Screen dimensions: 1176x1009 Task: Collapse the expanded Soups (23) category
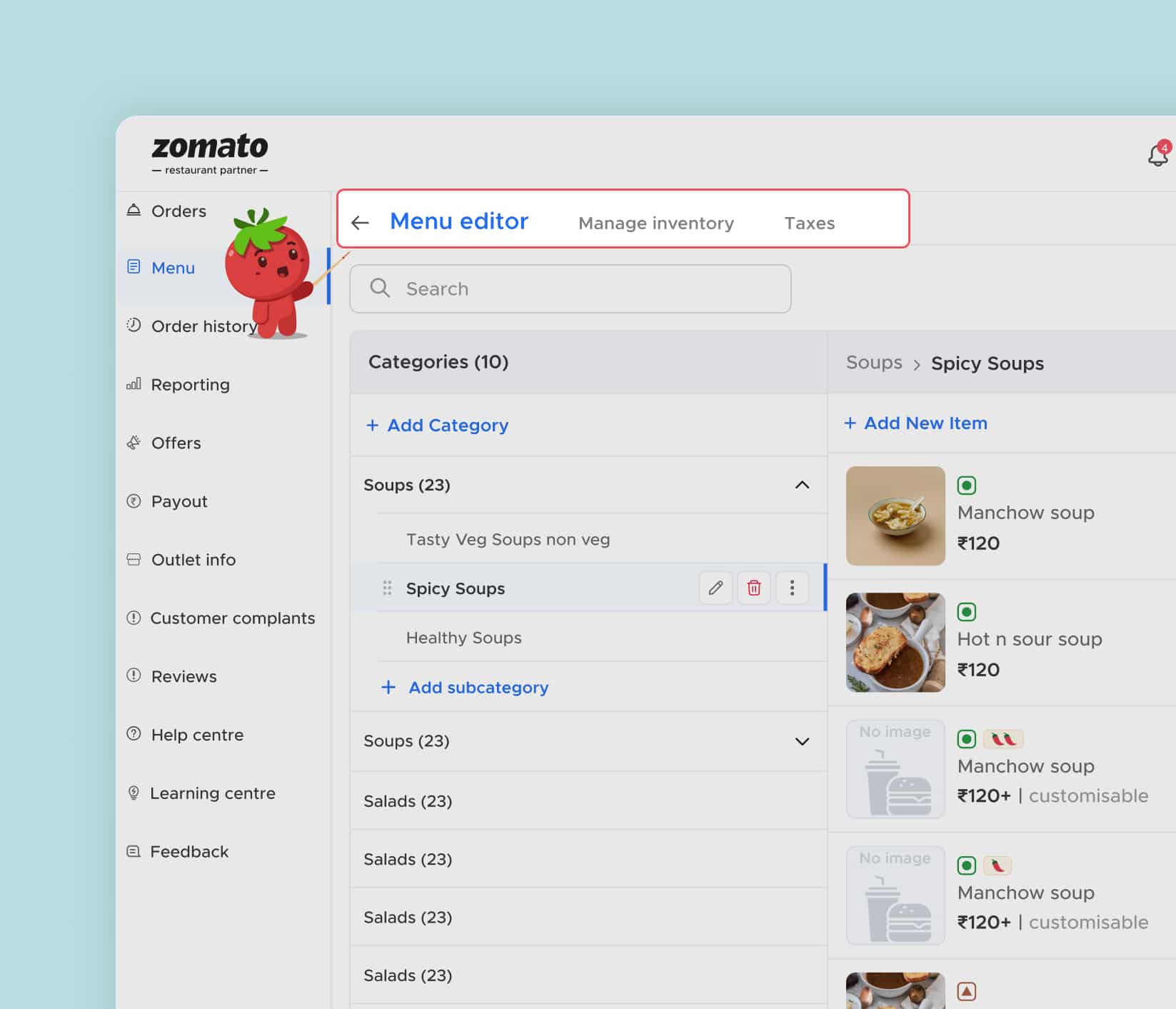tap(802, 485)
